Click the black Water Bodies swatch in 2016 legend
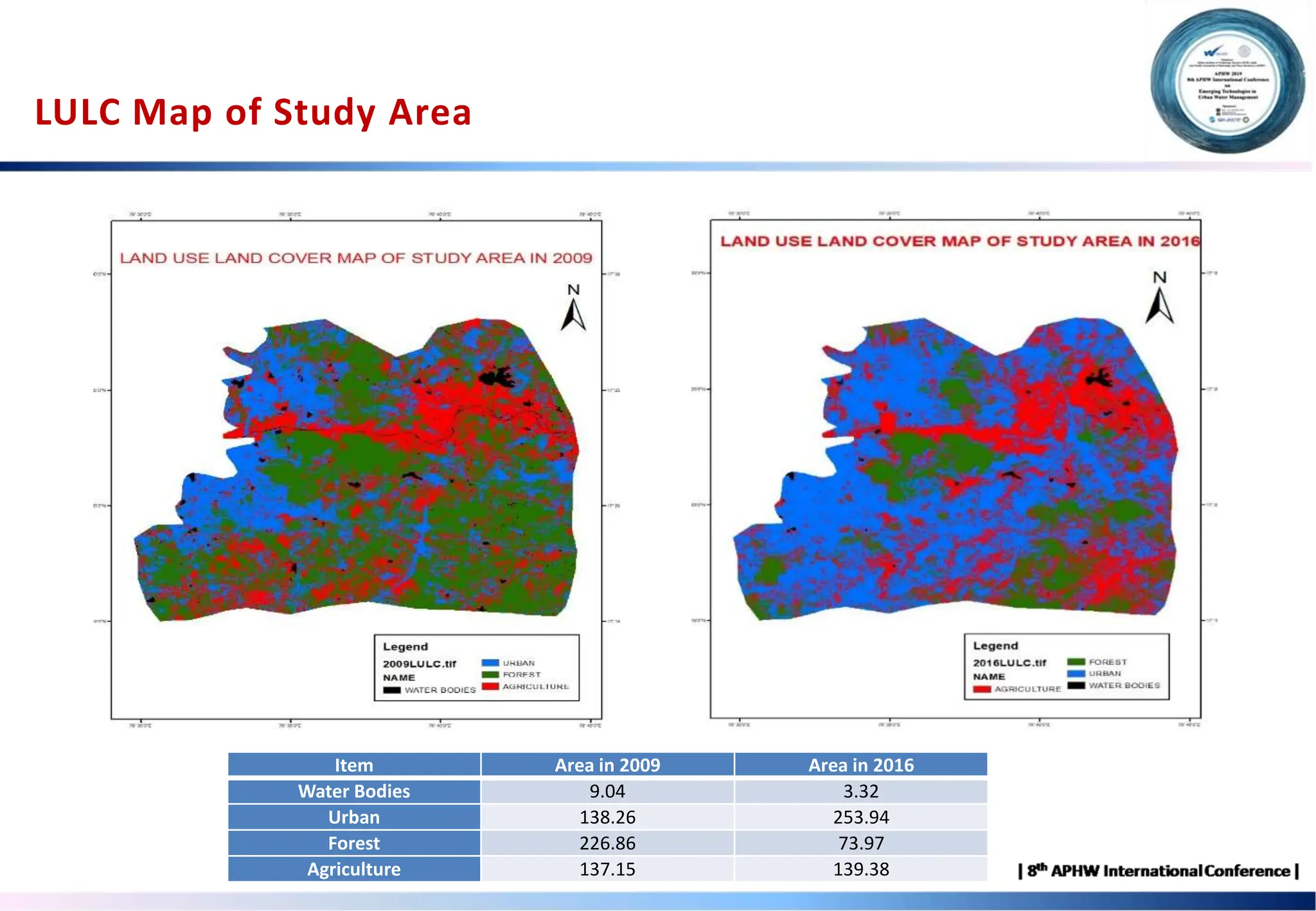Image resolution: width=1316 pixels, height=911 pixels. [1076, 685]
